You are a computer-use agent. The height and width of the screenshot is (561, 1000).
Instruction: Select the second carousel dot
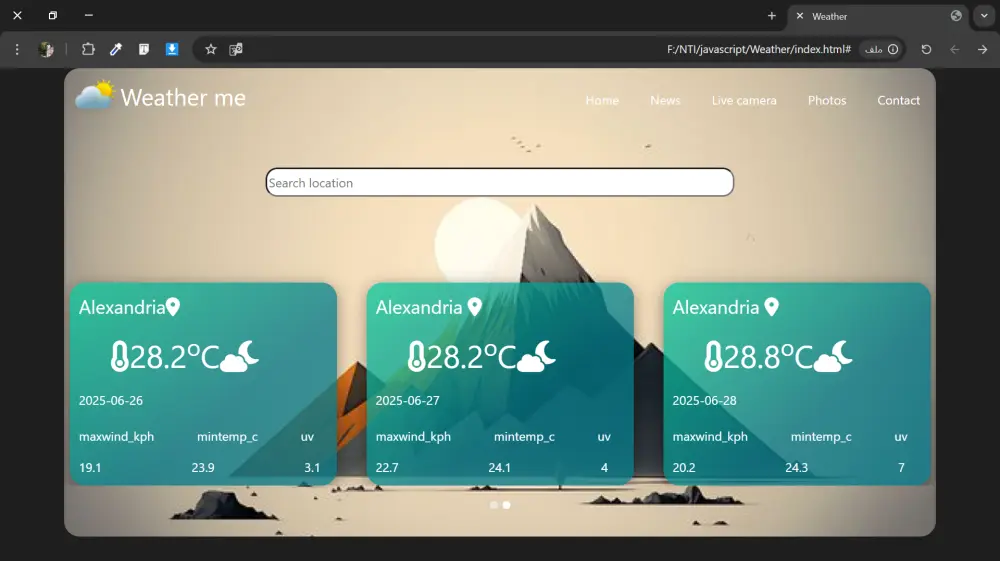click(506, 505)
